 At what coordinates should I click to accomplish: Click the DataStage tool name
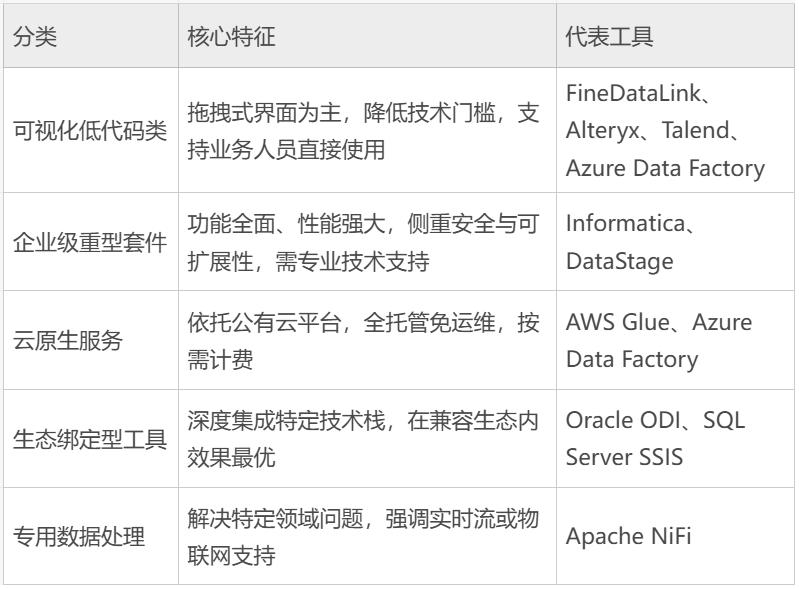(x=620, y=261)
